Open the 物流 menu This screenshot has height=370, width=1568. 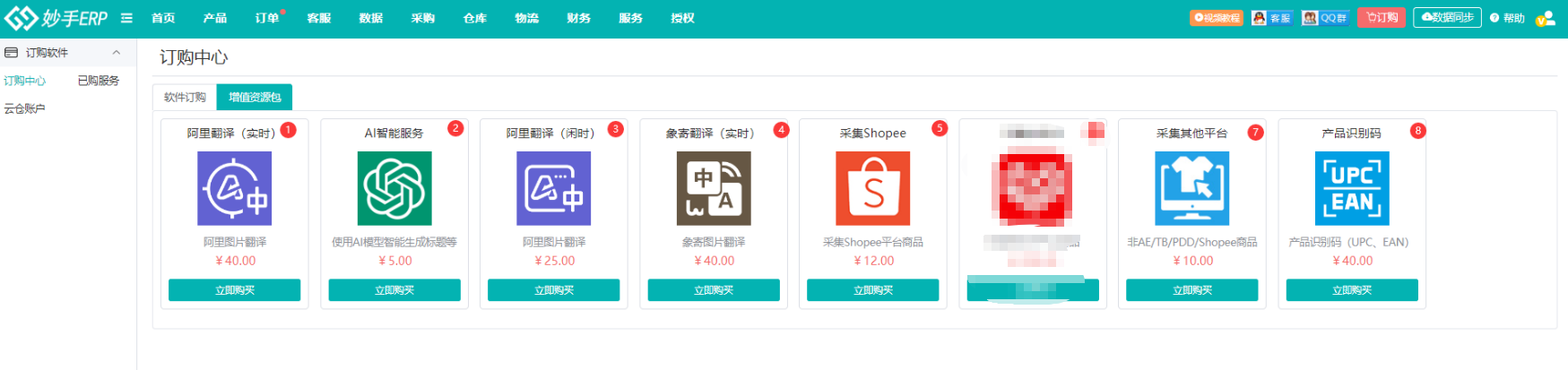527,18
